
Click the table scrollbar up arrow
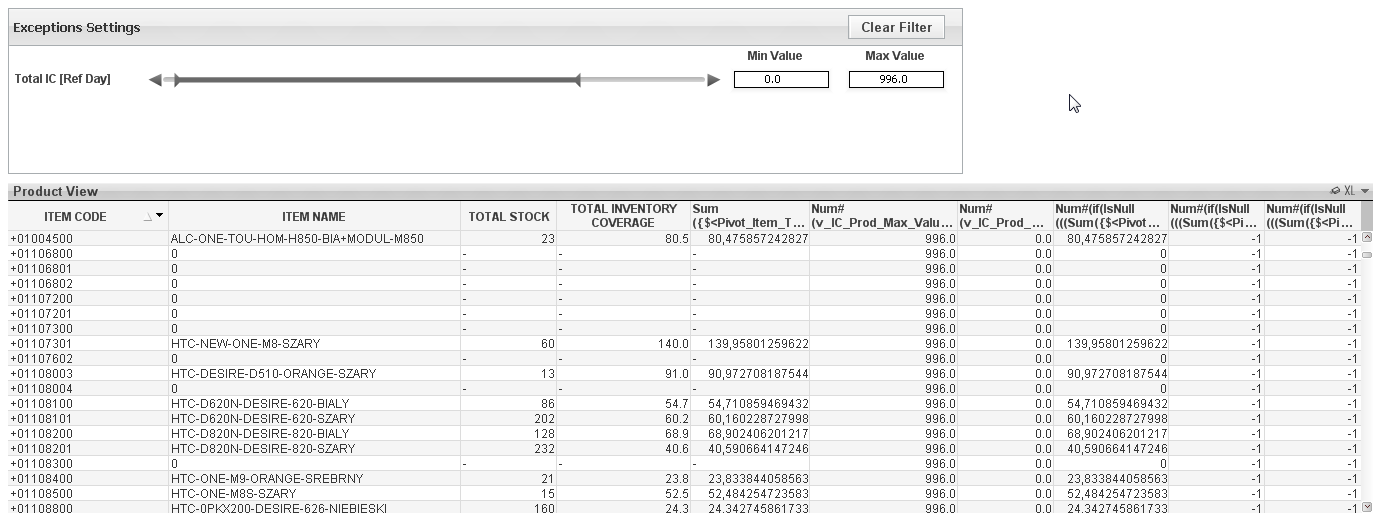1367,237
